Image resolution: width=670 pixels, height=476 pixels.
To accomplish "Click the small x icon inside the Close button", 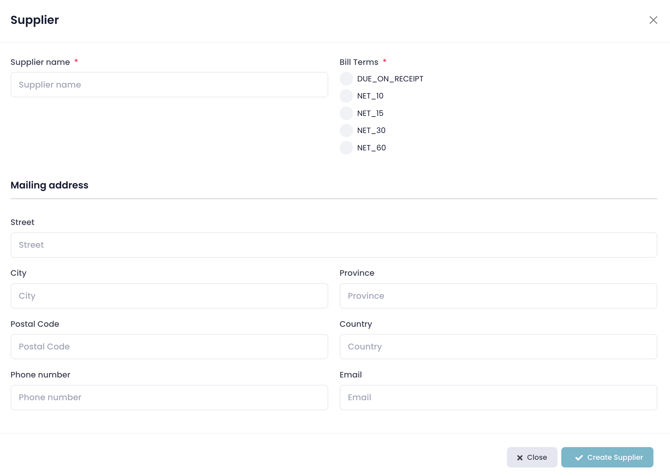I will 520,458.
